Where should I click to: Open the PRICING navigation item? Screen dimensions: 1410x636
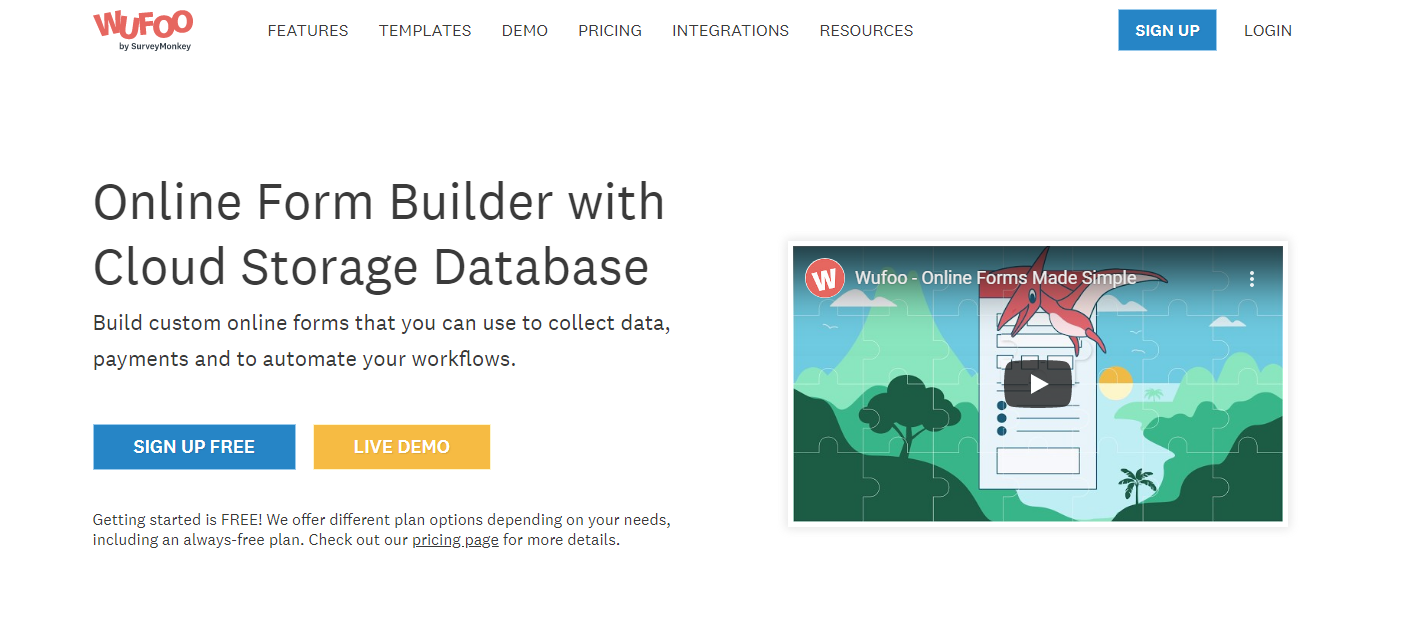[x=609, y=30]
